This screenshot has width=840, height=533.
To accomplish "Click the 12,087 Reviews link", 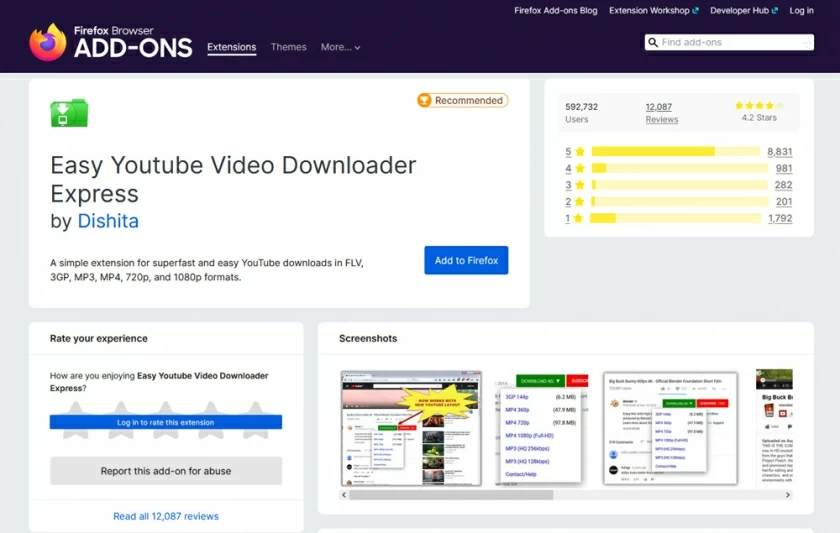I will coord(662,113).
